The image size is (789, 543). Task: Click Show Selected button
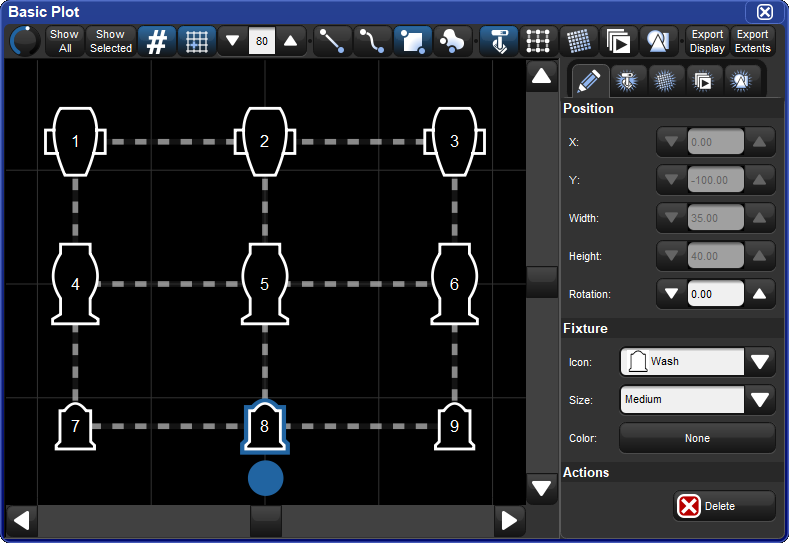(111, 41)
